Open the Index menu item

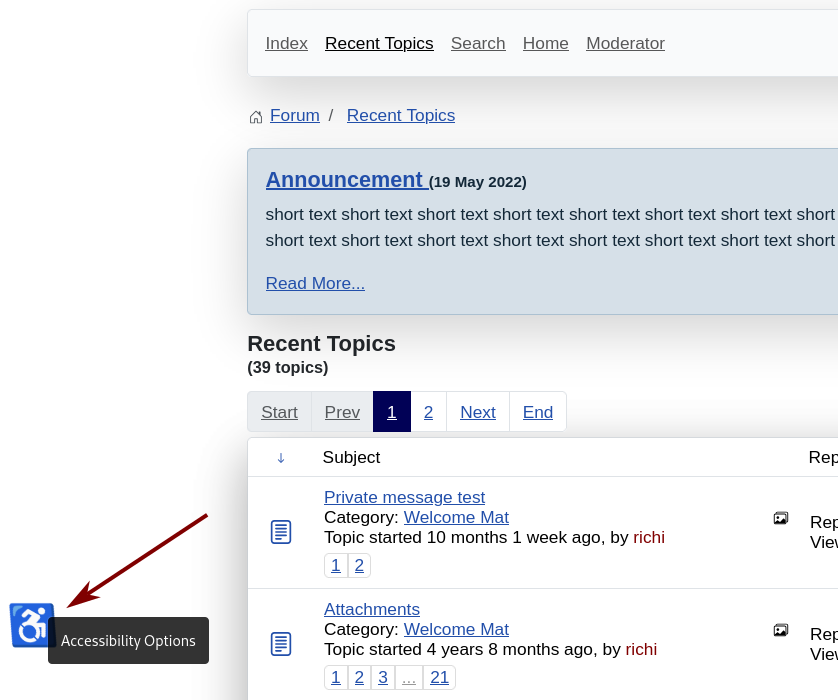point(286,43)
